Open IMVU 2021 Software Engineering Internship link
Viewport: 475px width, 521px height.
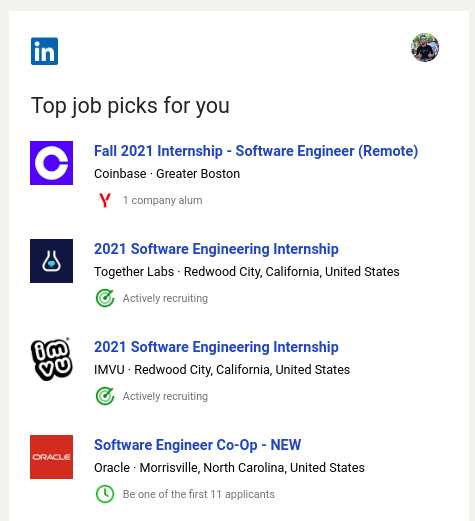(x=216, y=347)
